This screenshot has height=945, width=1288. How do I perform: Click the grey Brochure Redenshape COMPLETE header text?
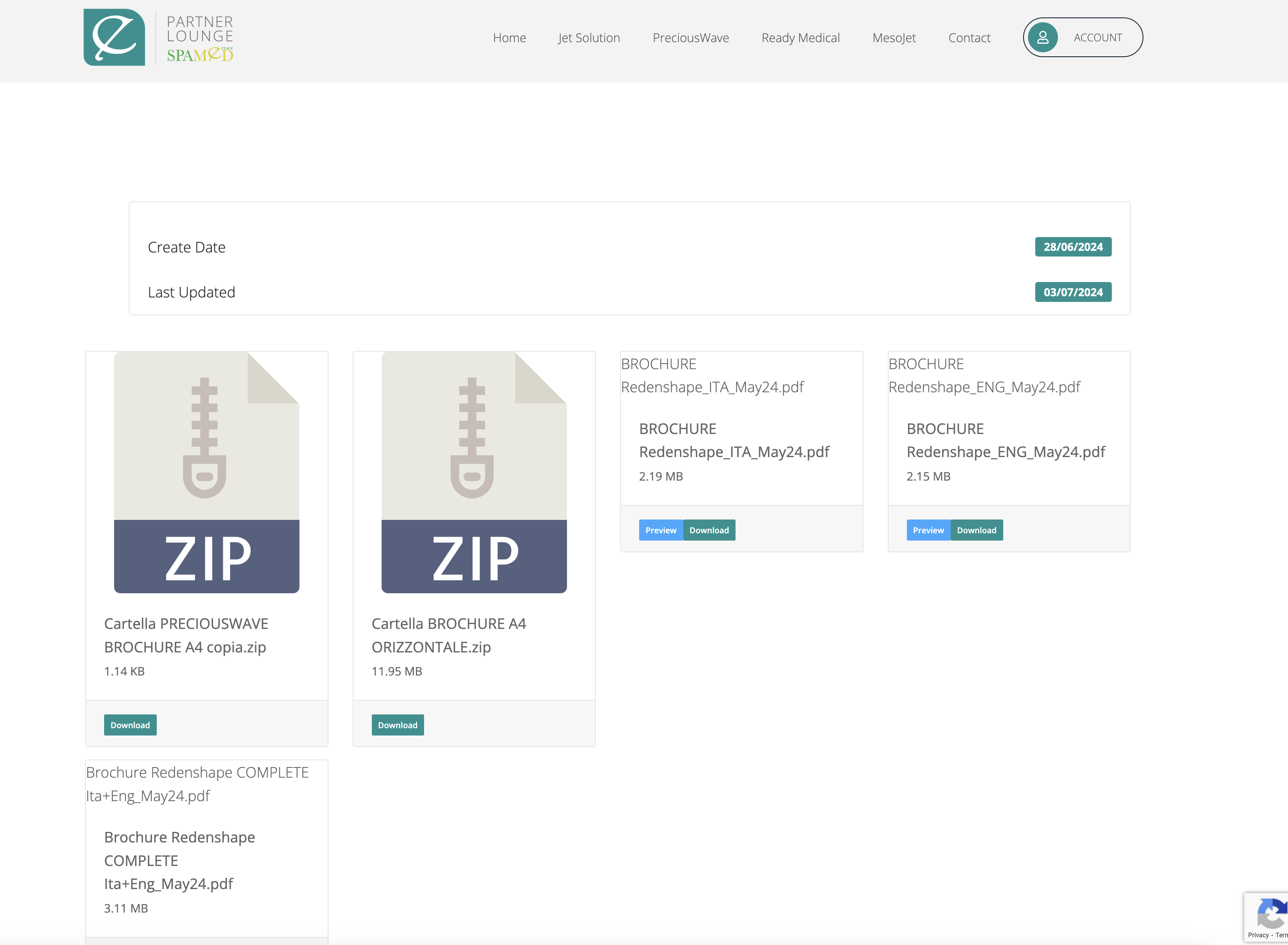pos(197,784)
